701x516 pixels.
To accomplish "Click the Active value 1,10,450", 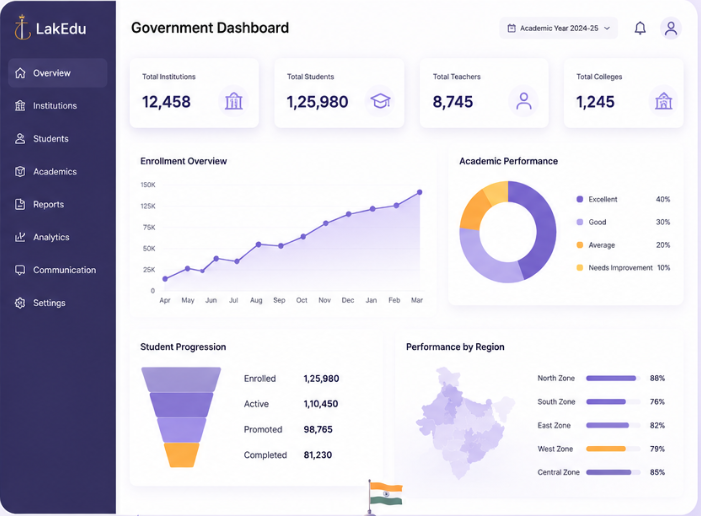I will [321, 404].
